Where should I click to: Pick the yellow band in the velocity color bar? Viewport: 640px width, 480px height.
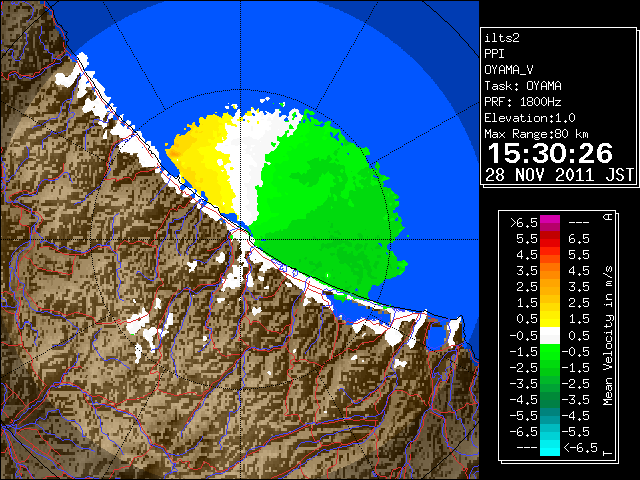tap(550, 319)
